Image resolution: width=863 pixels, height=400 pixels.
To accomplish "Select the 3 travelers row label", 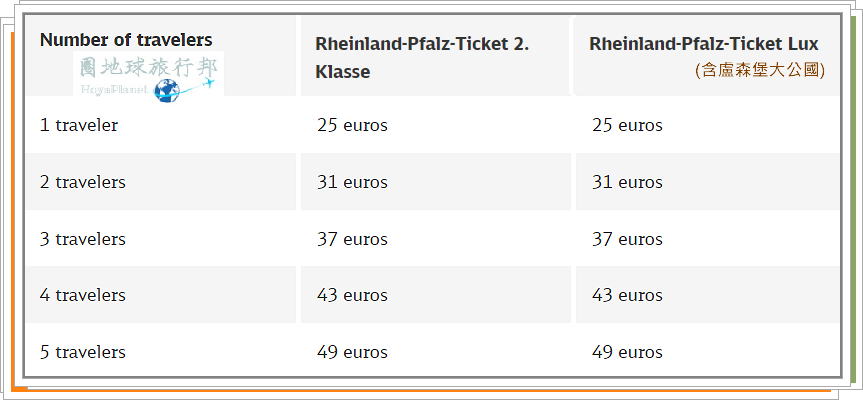I will (83, 239).
